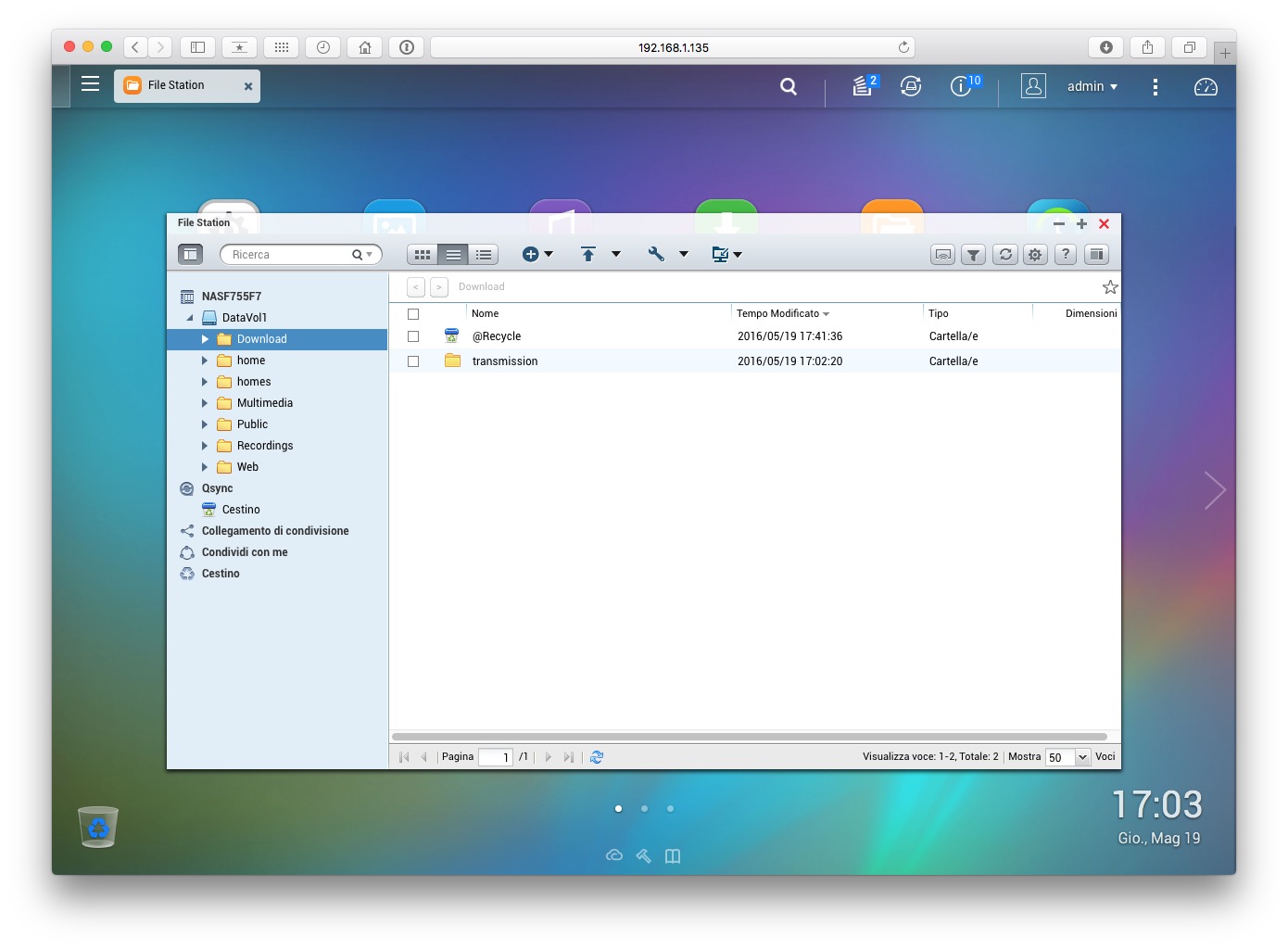
Task: Add current folder to favorites star
Action: click(1110, 287)
